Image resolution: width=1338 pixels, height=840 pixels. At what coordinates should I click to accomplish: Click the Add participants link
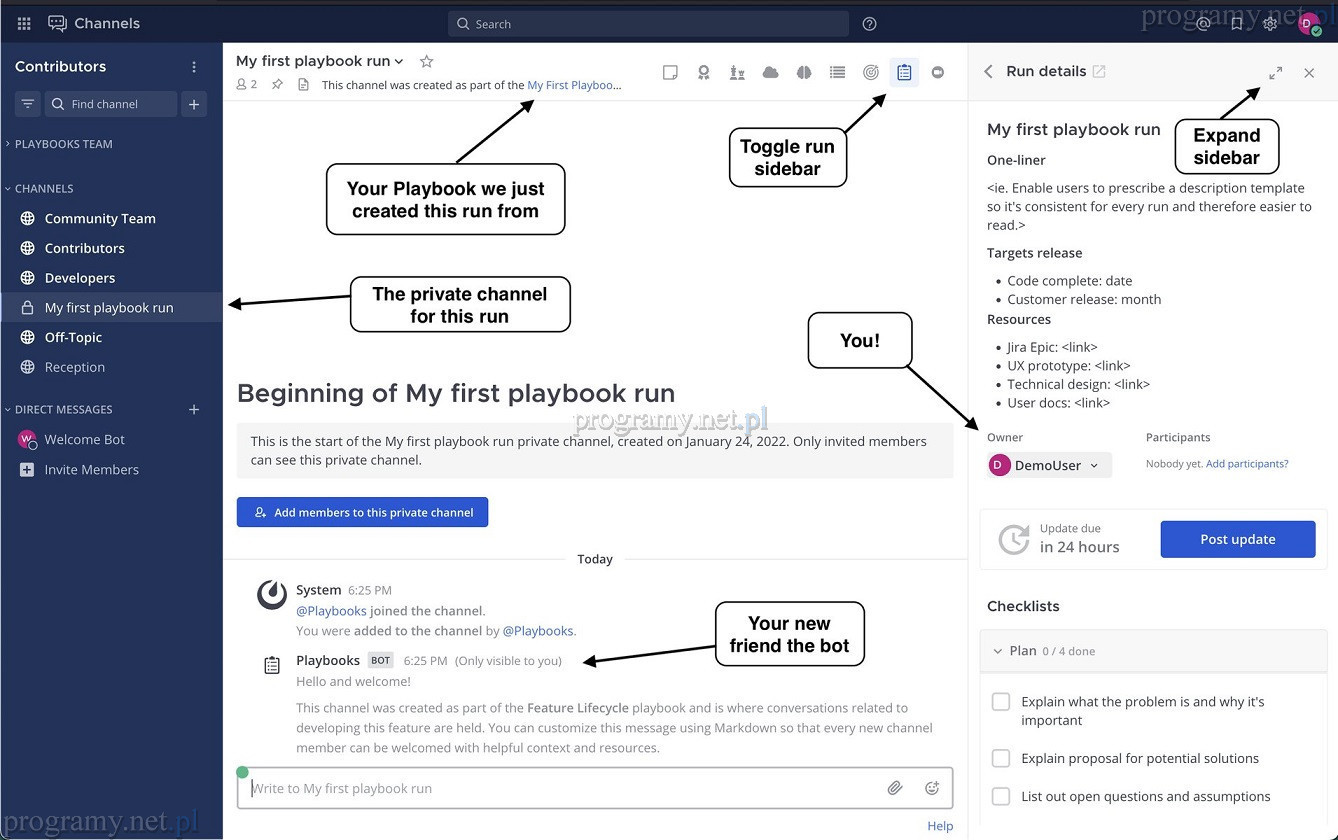pos(1247,464)
